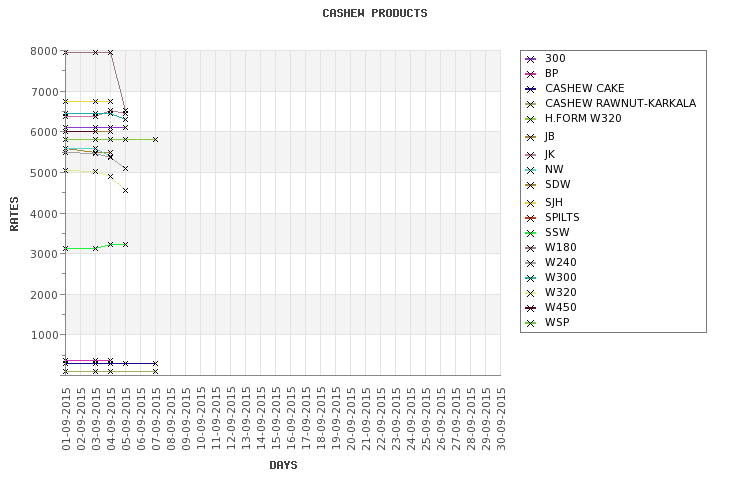Click the SJH legend line marker
The width and height of the screenshot is (750, 500).
coord(530,203)
